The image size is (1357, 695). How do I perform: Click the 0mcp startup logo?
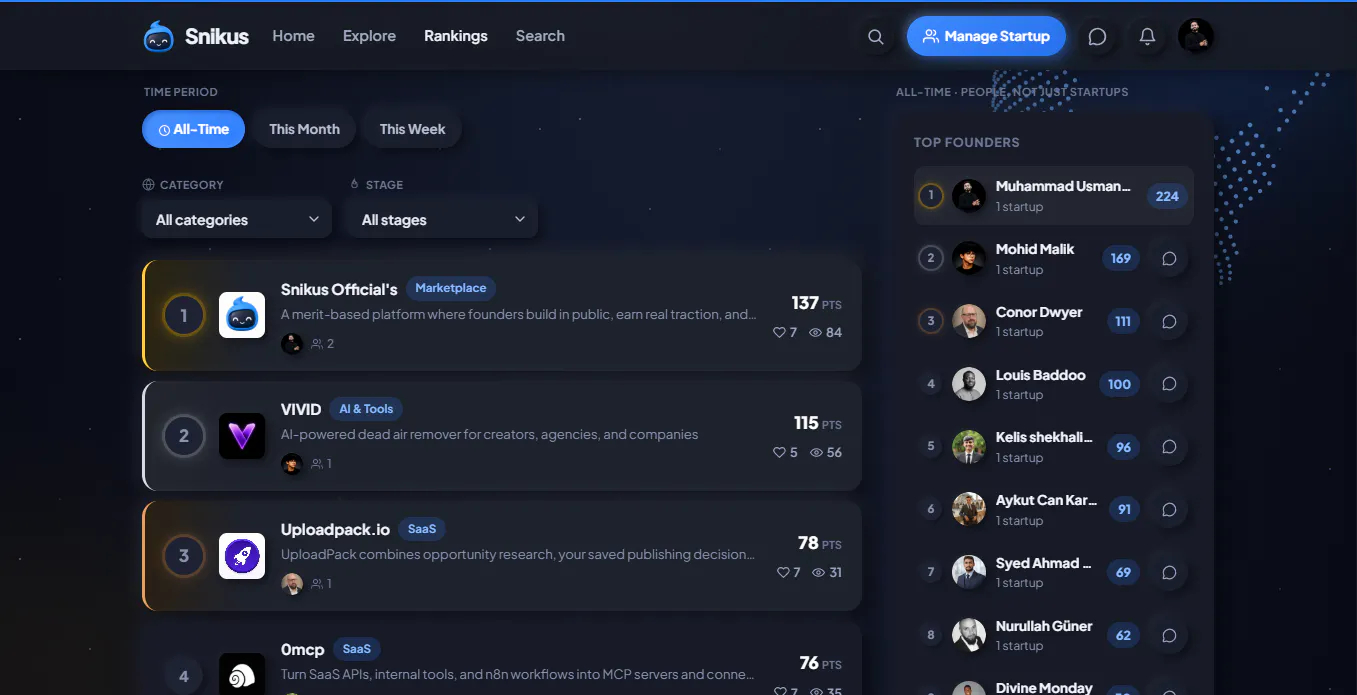click(242, 674)
